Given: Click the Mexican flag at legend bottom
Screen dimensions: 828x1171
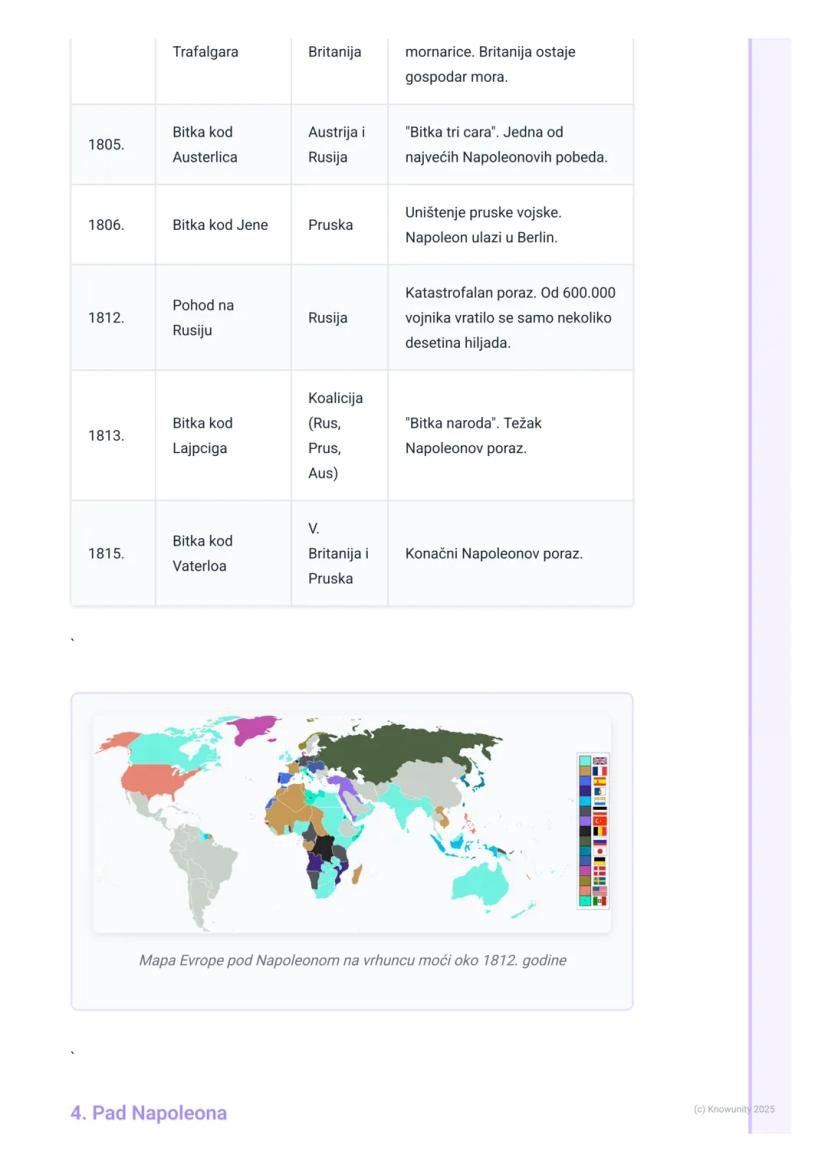Looking at the screenshot, I should point(600,901).
